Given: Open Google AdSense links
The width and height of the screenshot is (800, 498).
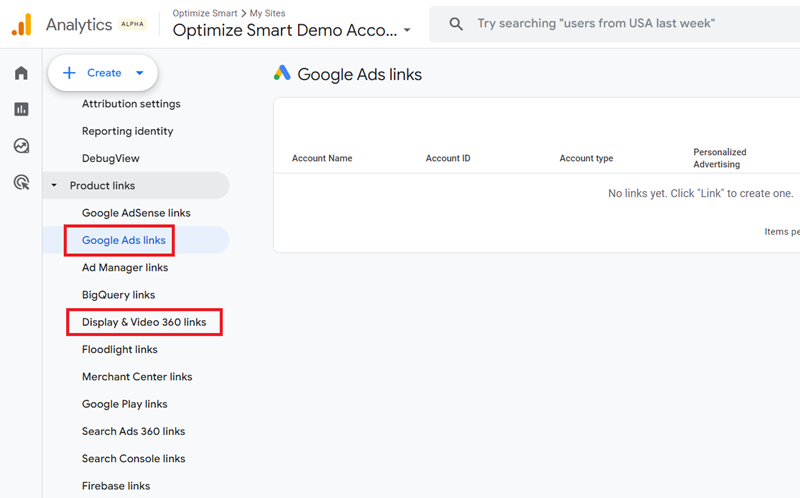Looking at the screenshot, I should point(136,213).
